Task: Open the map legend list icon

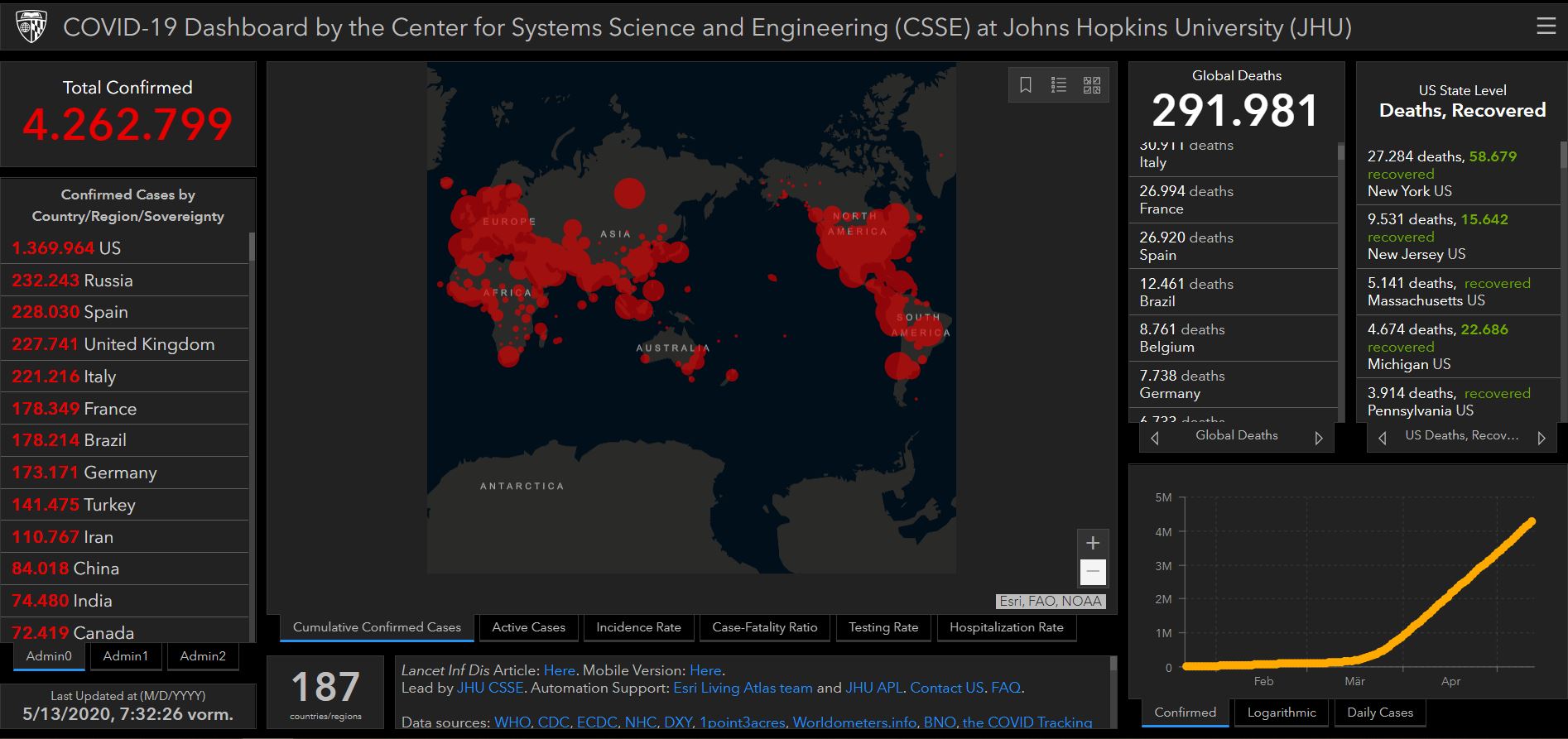Action: coord(1059,85)
